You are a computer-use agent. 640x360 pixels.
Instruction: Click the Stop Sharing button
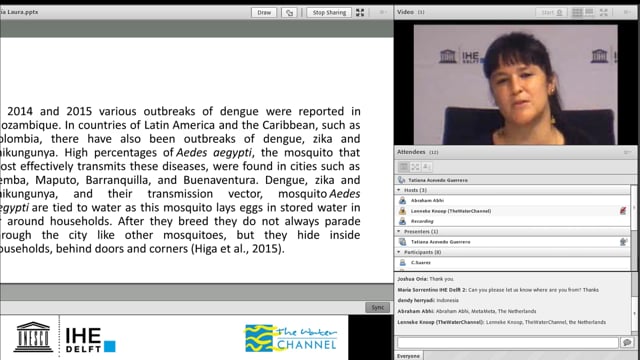[x=329, y=13]
